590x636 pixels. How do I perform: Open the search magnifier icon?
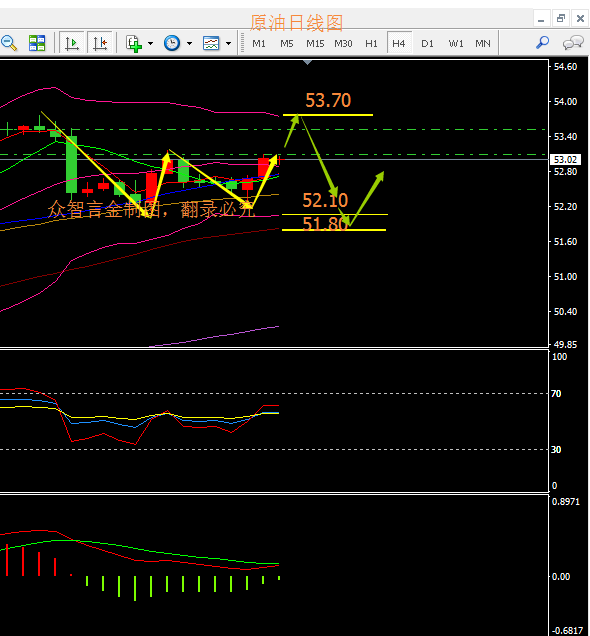(543, 42)
